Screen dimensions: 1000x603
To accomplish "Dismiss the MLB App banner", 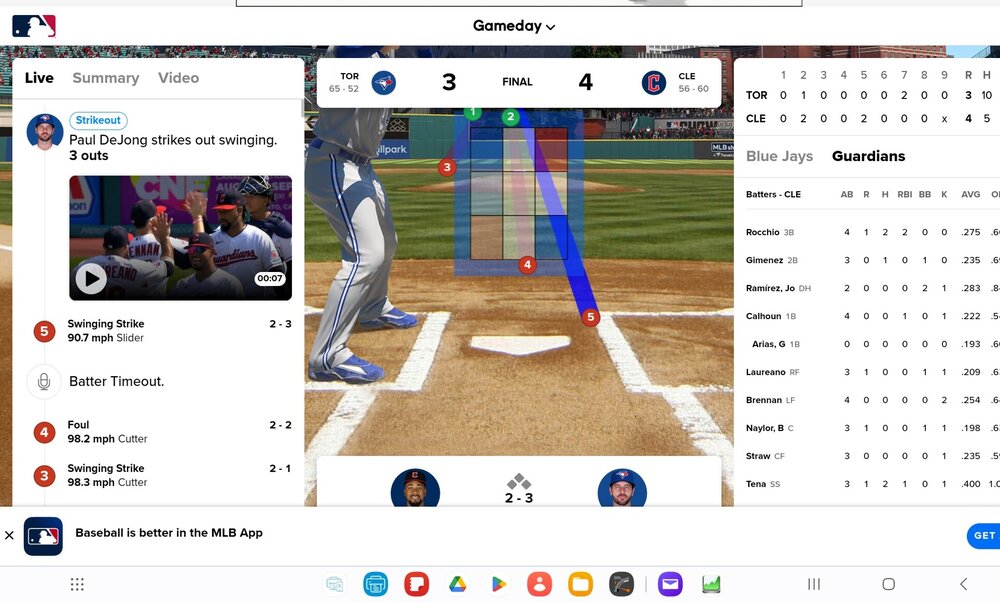I will pos(9,535).
